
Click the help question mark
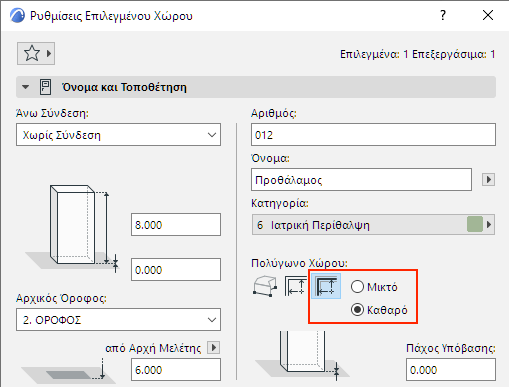point(443,15)
